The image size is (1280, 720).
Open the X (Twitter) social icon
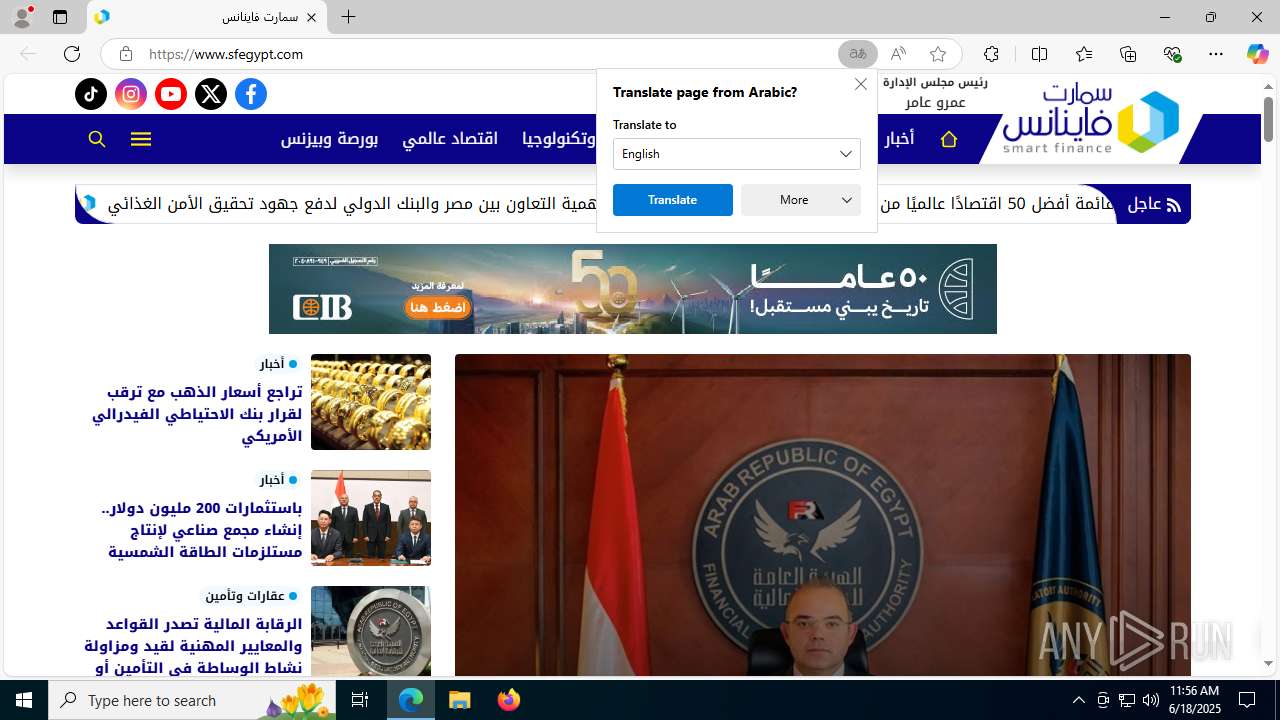coord(211,94)
